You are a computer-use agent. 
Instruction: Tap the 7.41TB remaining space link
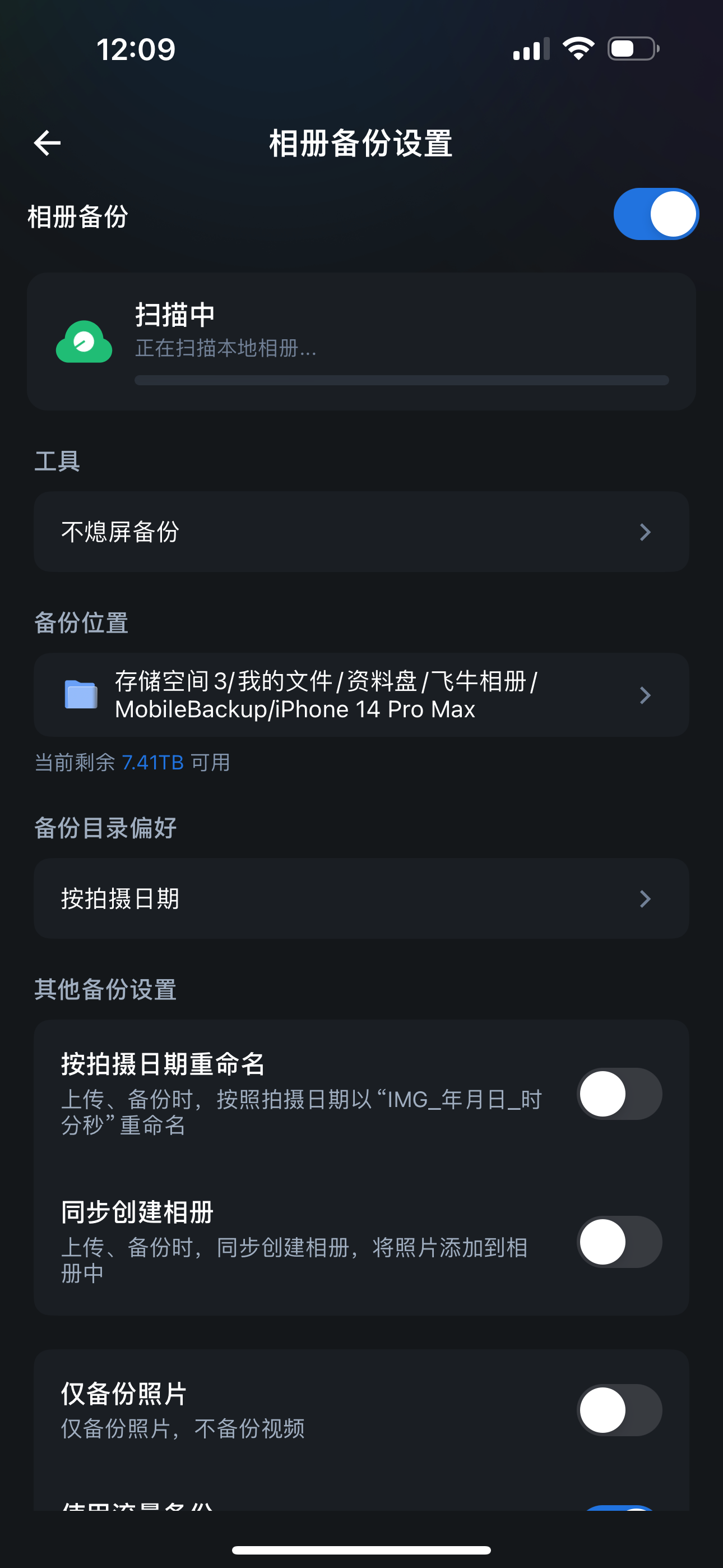coord(153,763)
